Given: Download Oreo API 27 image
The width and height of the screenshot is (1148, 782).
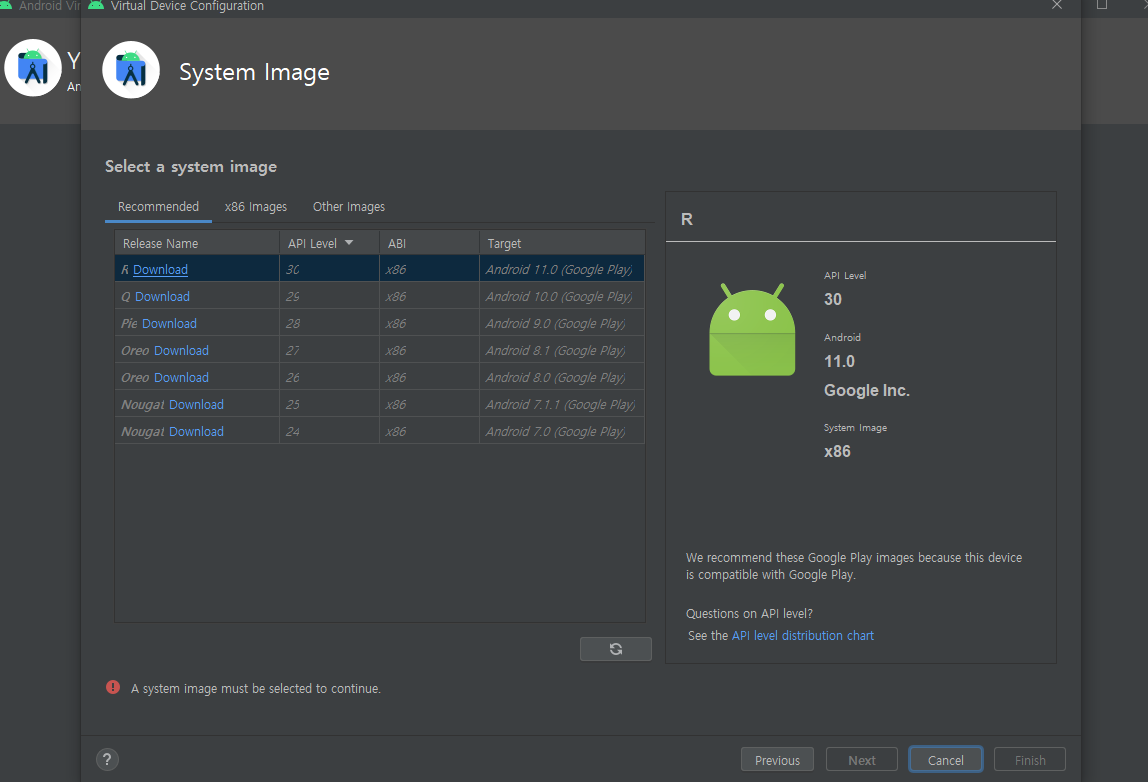Looking at the screenshot, I should [182, 351].
